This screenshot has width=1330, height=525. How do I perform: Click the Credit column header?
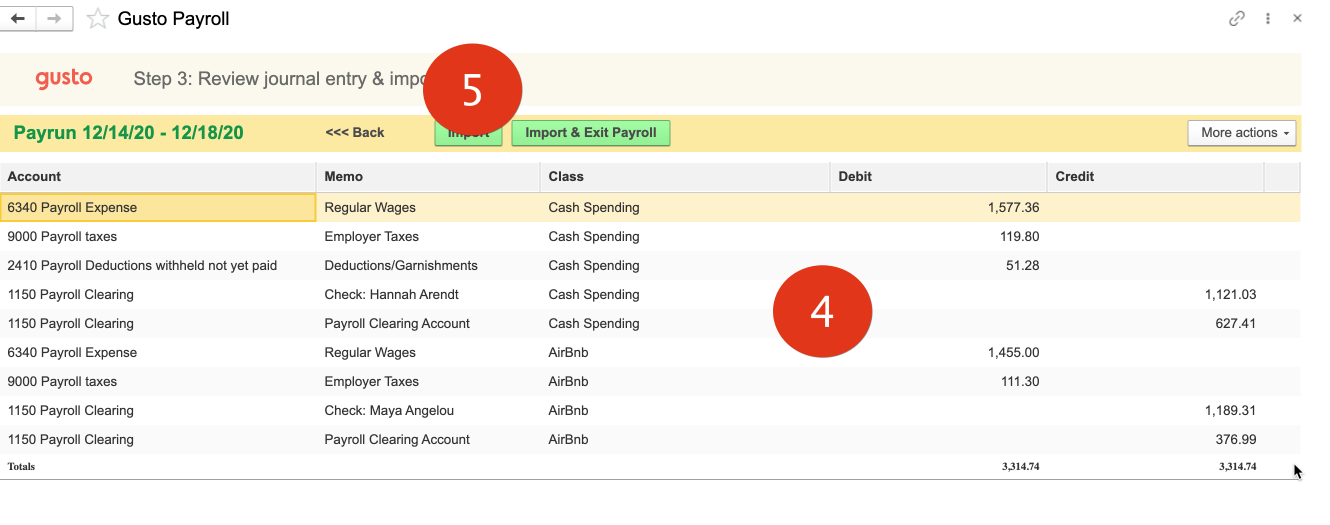tap(1156, 176)
